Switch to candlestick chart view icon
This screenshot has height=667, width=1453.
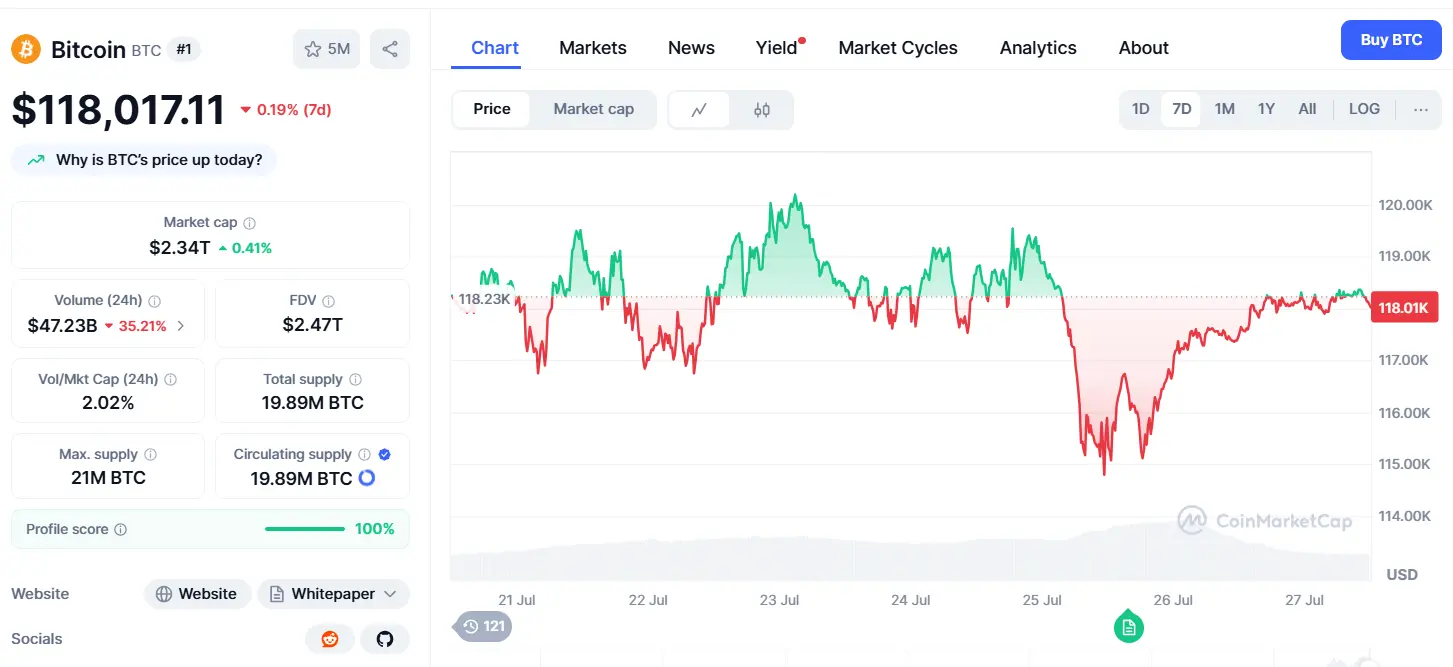(x=762, y=110)
